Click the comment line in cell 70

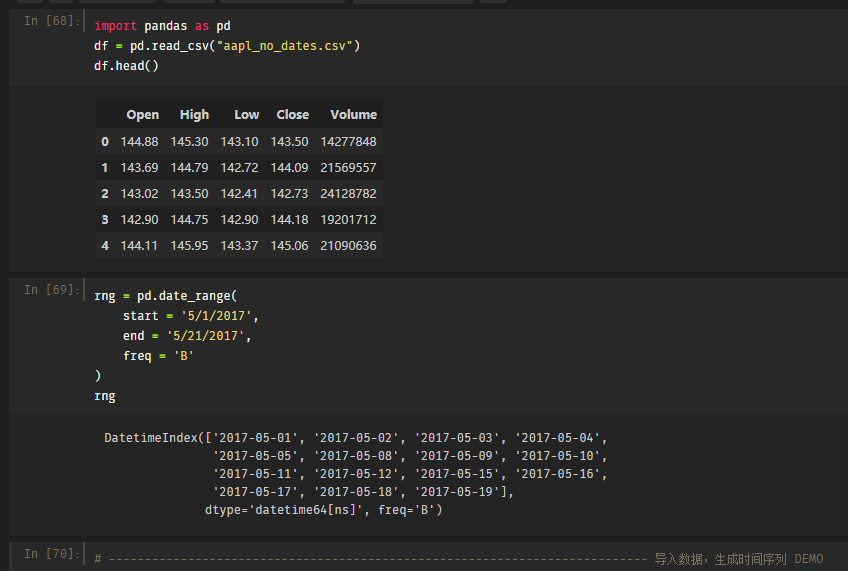(459, 559)
